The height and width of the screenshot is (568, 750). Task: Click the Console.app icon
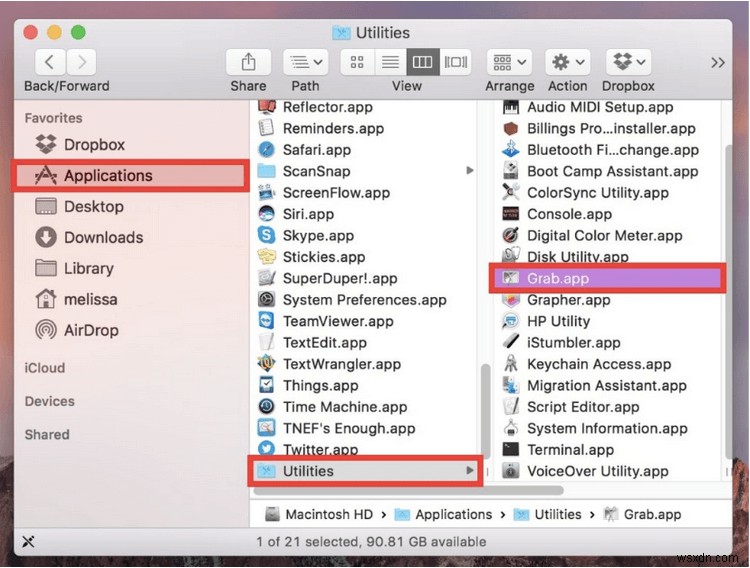click(x=510, y=214)
